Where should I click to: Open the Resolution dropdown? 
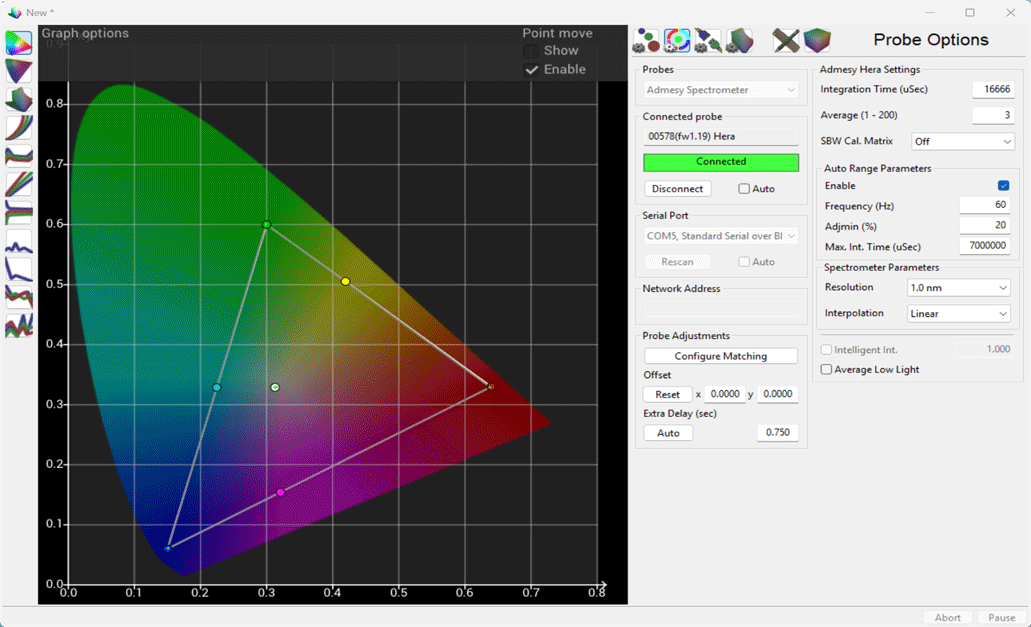958,288
